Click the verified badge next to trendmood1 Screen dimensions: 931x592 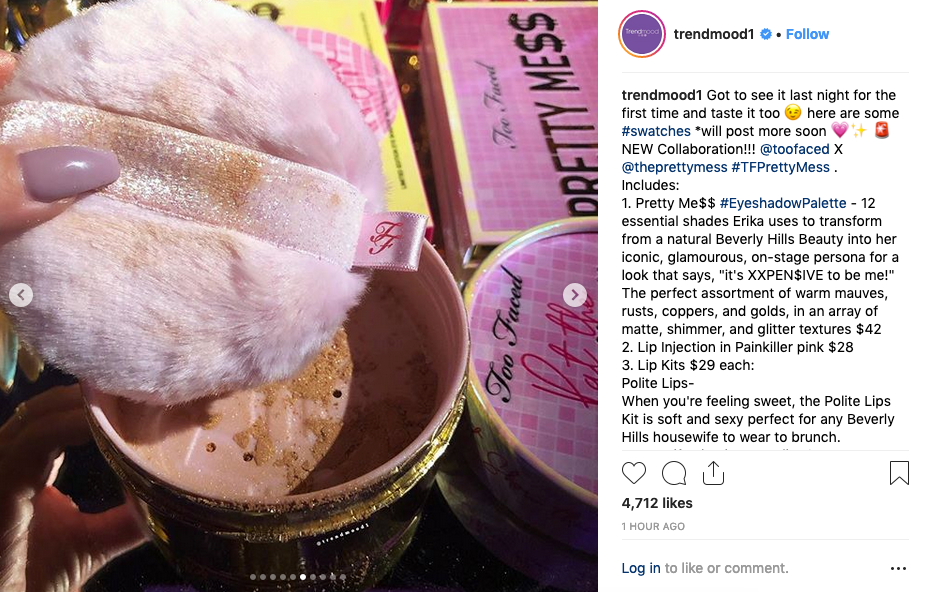pyautogui.click(x=766, y=34)
